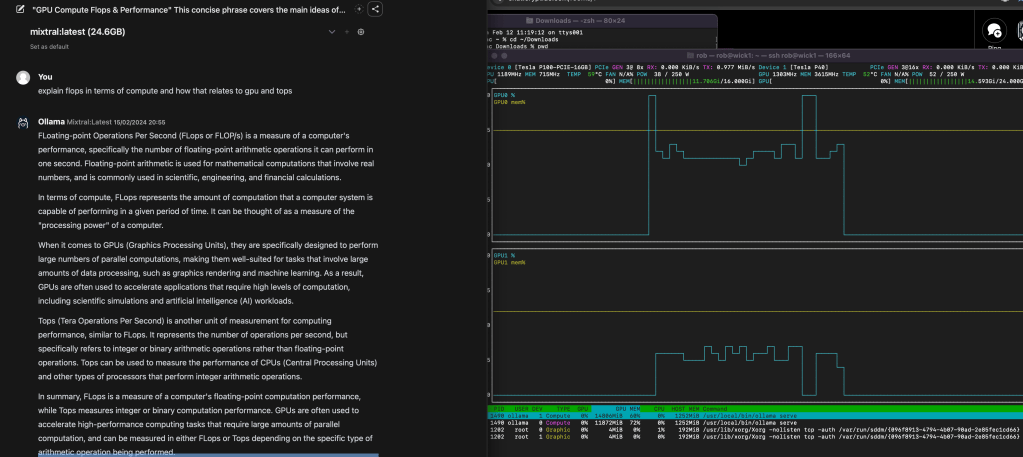The image size is (1023, 457).
Task: Expand the model selector chevron
Action: 332,32
